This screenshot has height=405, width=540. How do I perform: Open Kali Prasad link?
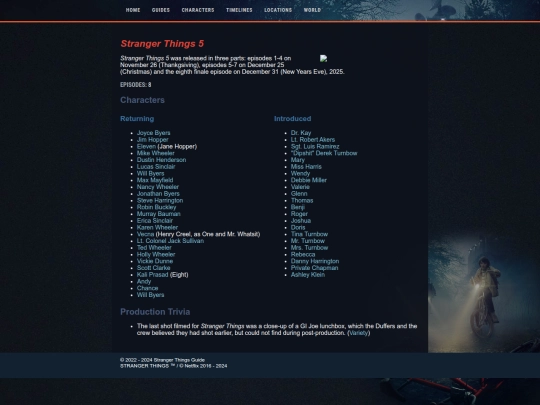click(x=153, y=275)
